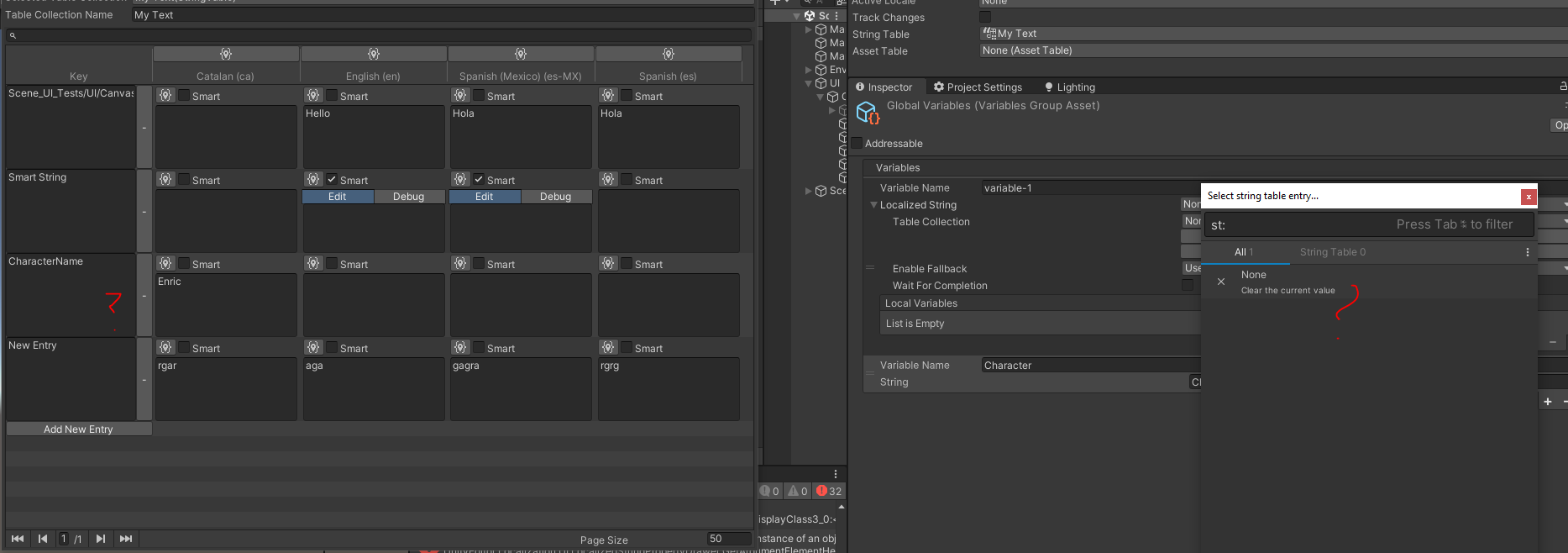Clear current value X icon
The width and height of the screenshot is (1568, 553).
tap(1221, 282)
